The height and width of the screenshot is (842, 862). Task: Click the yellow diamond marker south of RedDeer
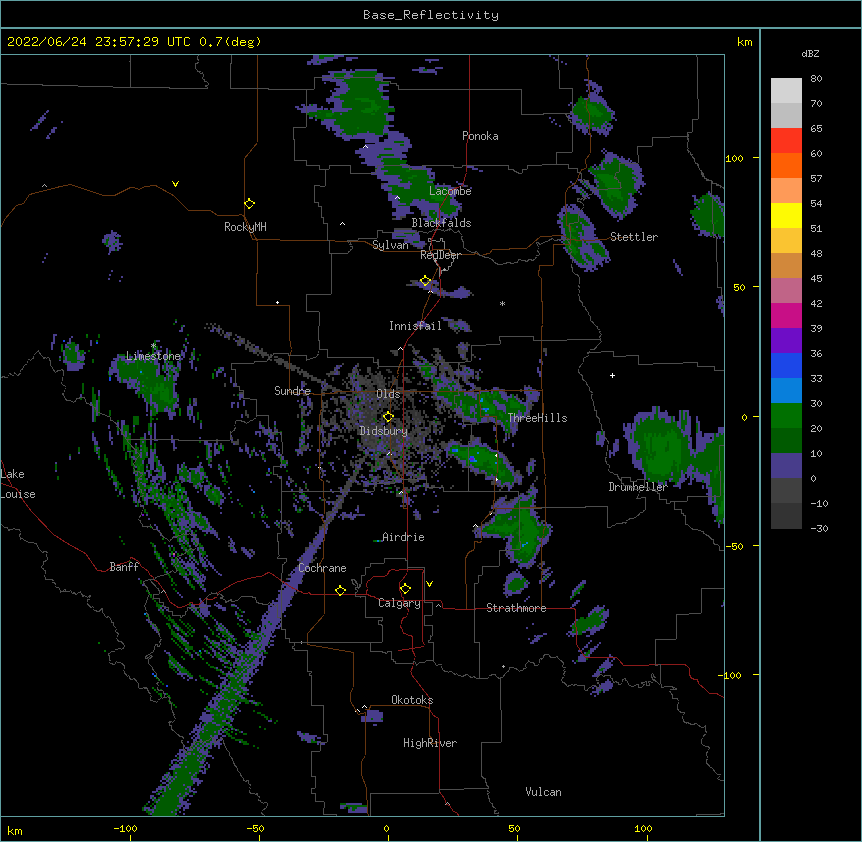[425, 281]
